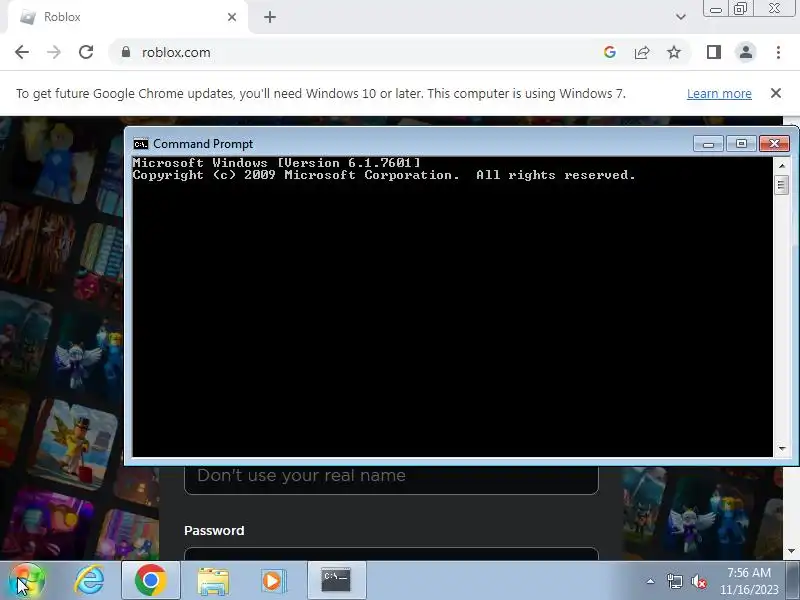Open Chrome side panel

point(714,52)
